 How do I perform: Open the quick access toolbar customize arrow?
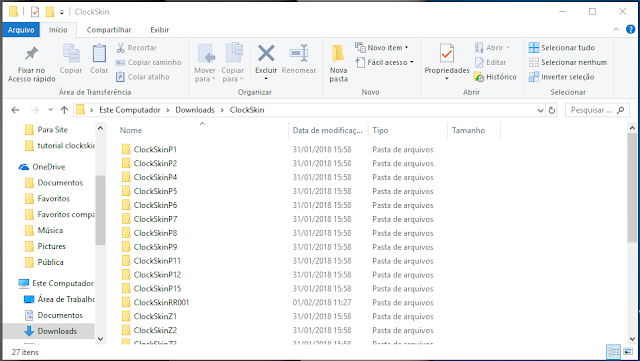62,13
